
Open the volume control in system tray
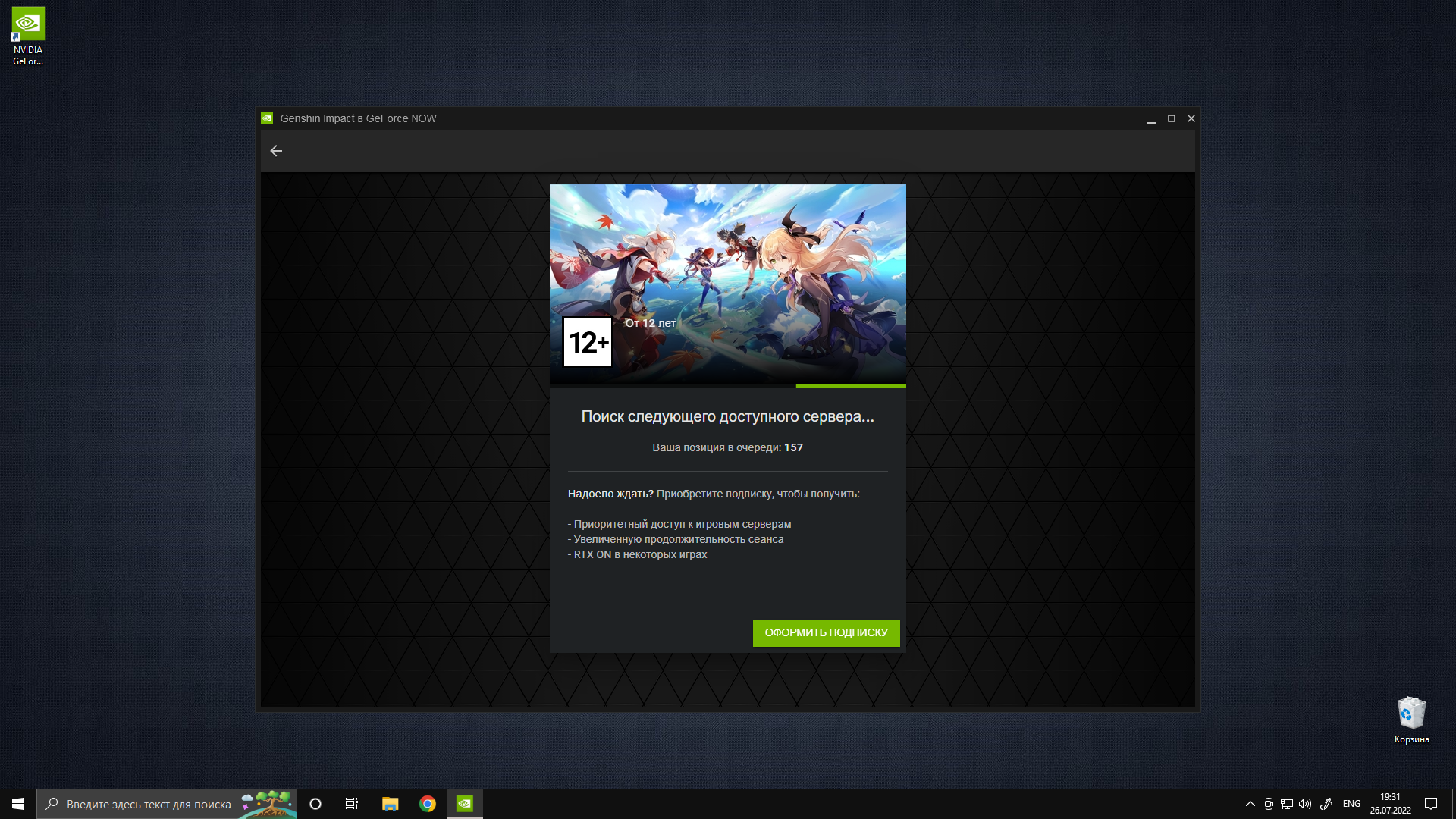click(x=1305, y=804)
